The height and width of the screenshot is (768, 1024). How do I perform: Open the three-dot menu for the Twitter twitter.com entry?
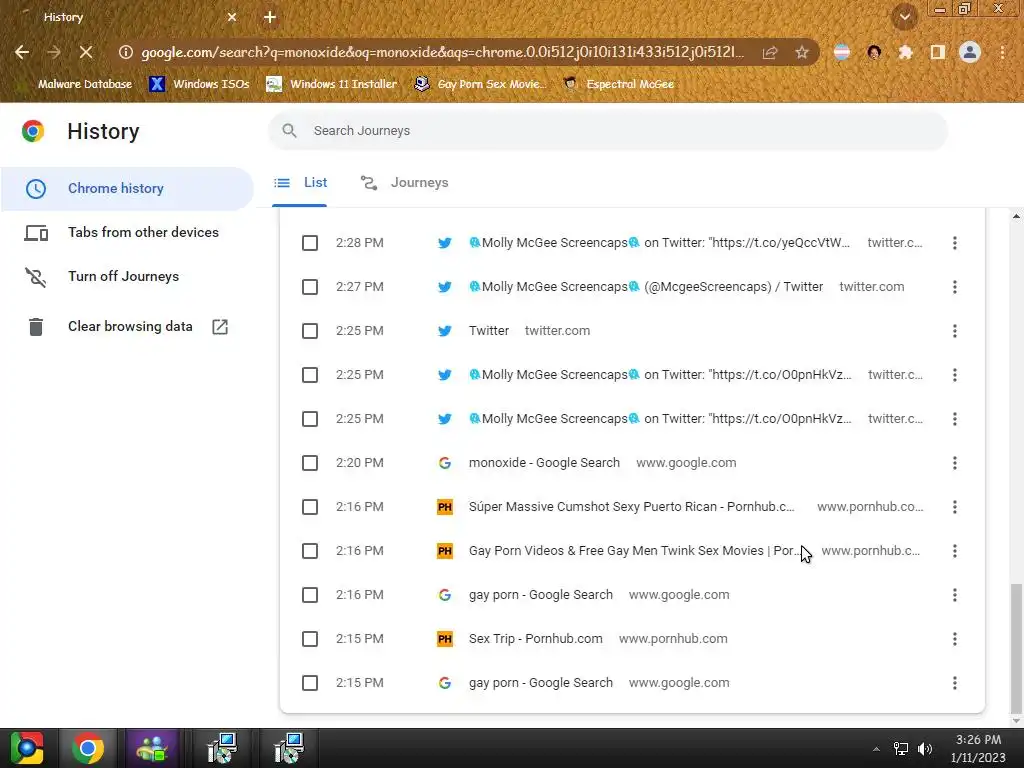pos(955,331)
